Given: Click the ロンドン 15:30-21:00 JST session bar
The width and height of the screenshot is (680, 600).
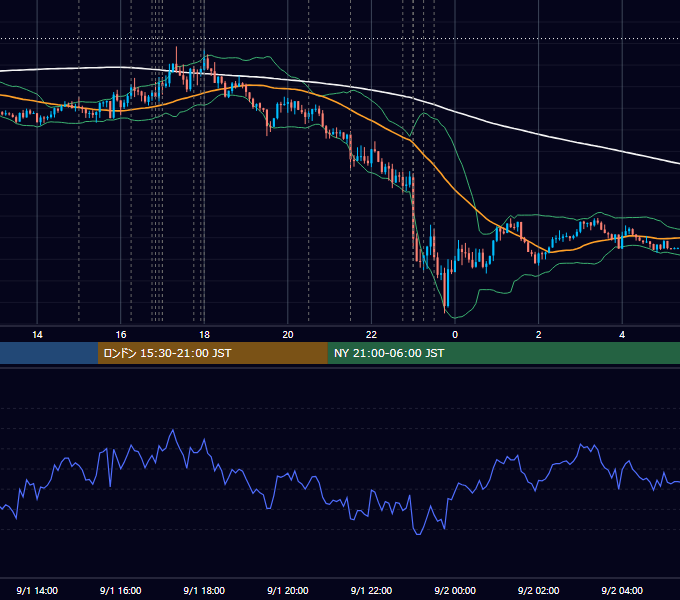Looking at the screenshot, I should (x=212, y=353).
